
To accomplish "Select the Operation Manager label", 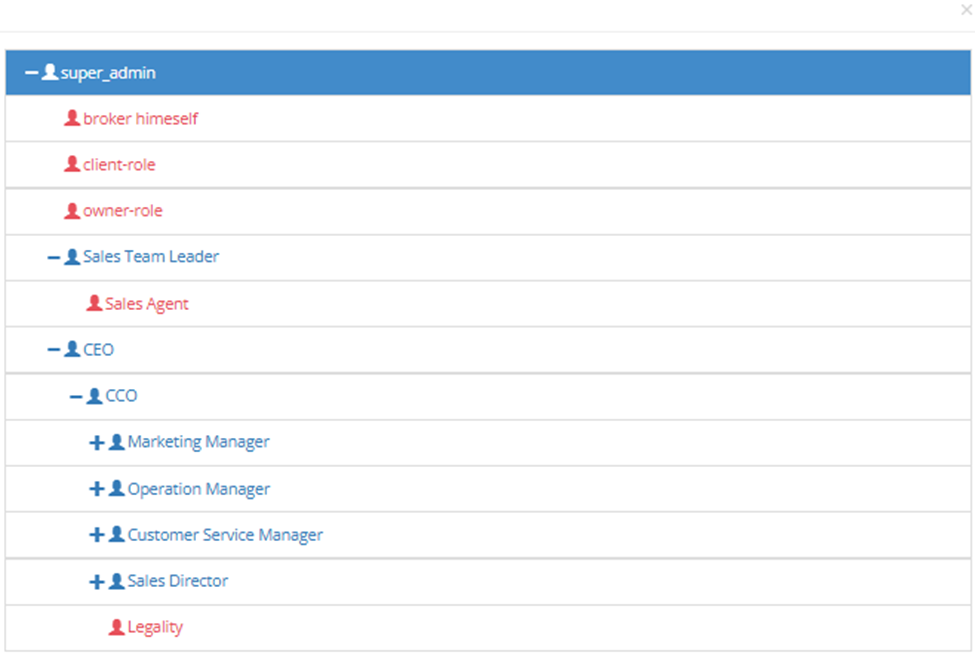I will [x=199, y=490].
